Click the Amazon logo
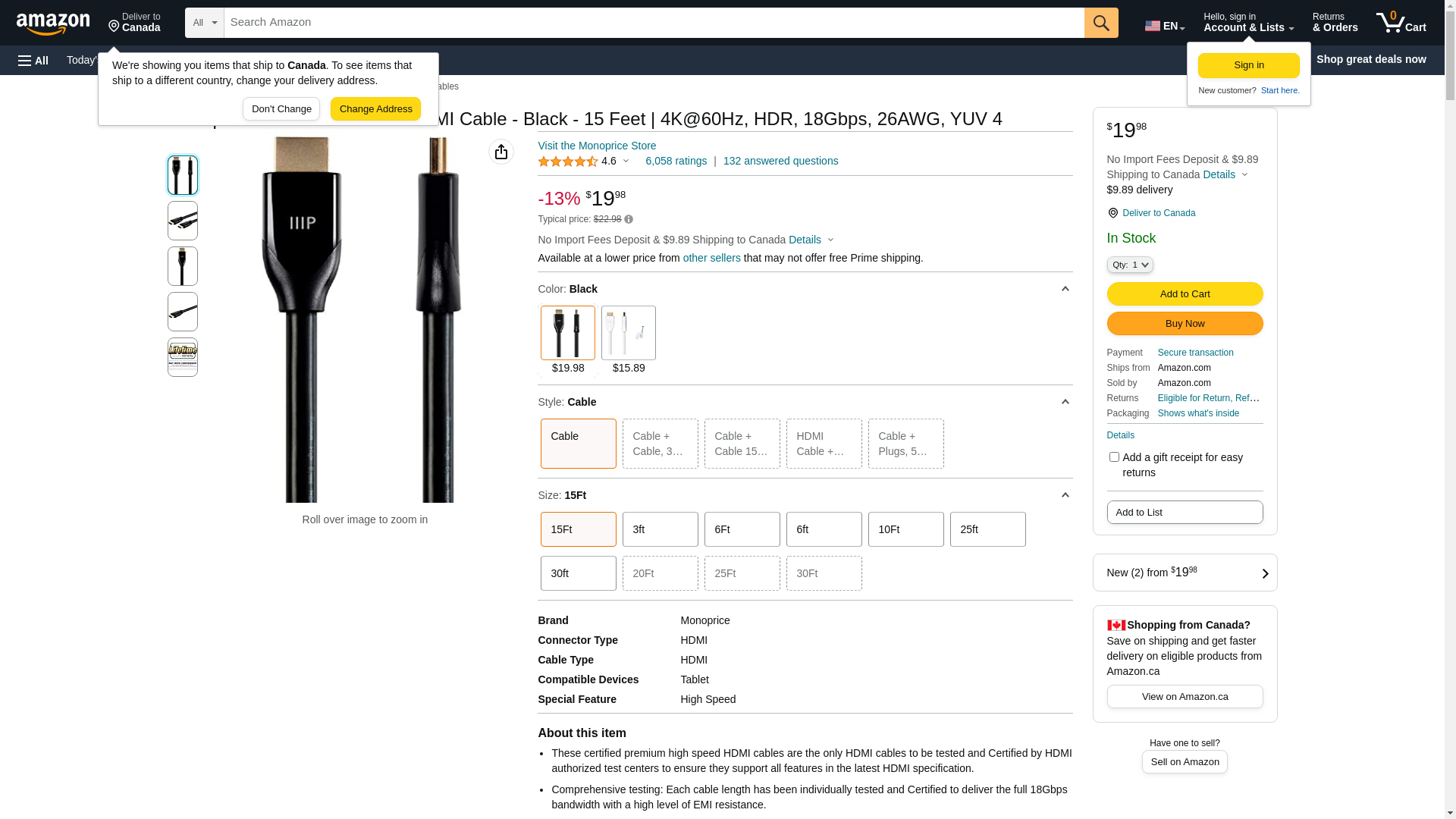The image size is (1456, 819). pos(53,24)
